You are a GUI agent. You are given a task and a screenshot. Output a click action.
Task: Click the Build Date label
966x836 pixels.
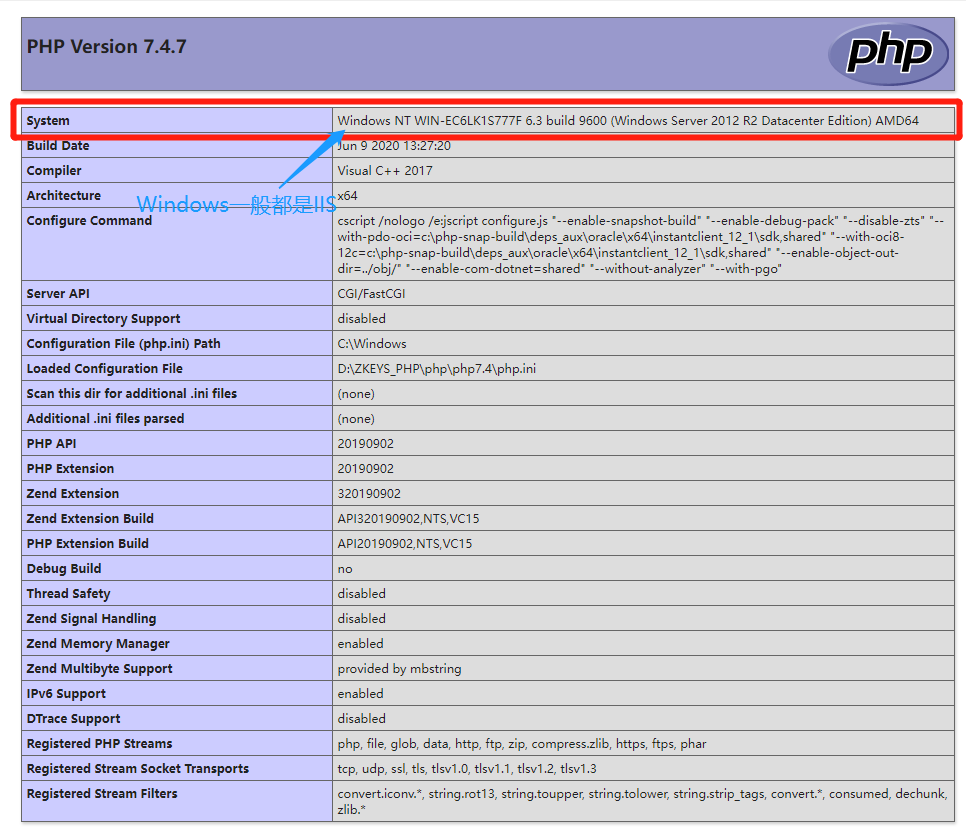coord(58,146)
